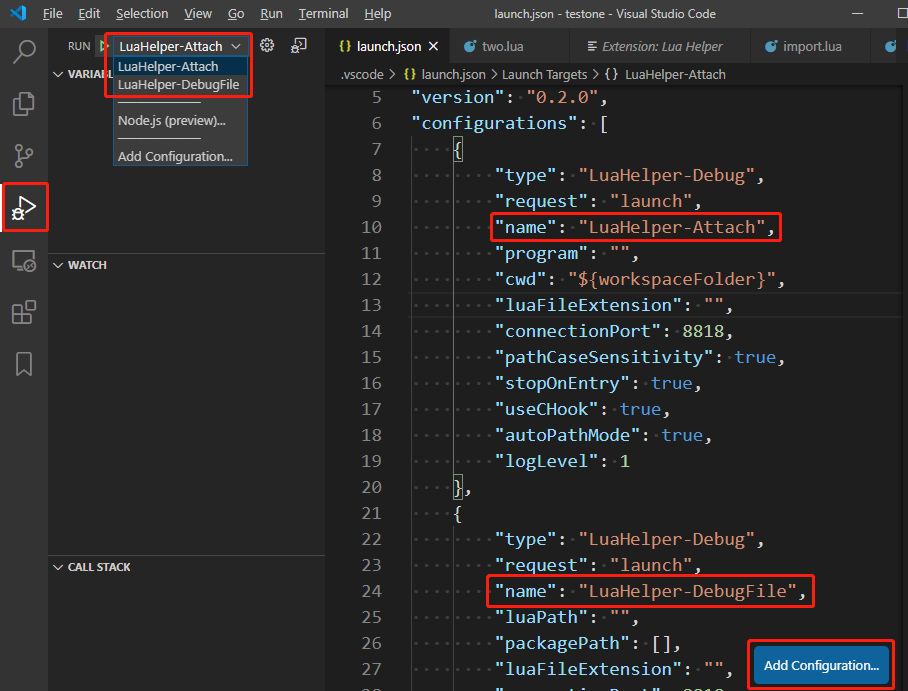Click the braces icon on launch.json tab
Viewport: 908px width, 691px height.
pos(345,46)
